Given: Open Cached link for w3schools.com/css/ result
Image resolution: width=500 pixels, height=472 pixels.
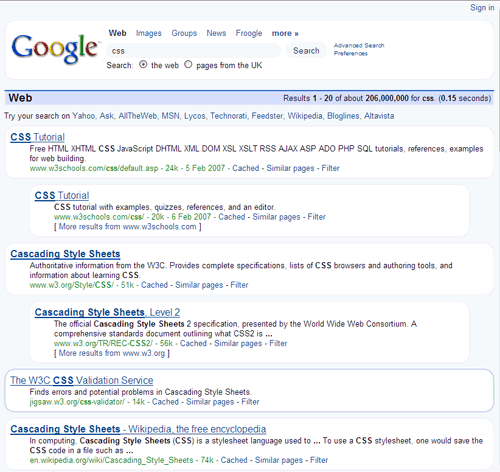Looking at the screenshot, I should pyautogui.click(x=232, y=217).
